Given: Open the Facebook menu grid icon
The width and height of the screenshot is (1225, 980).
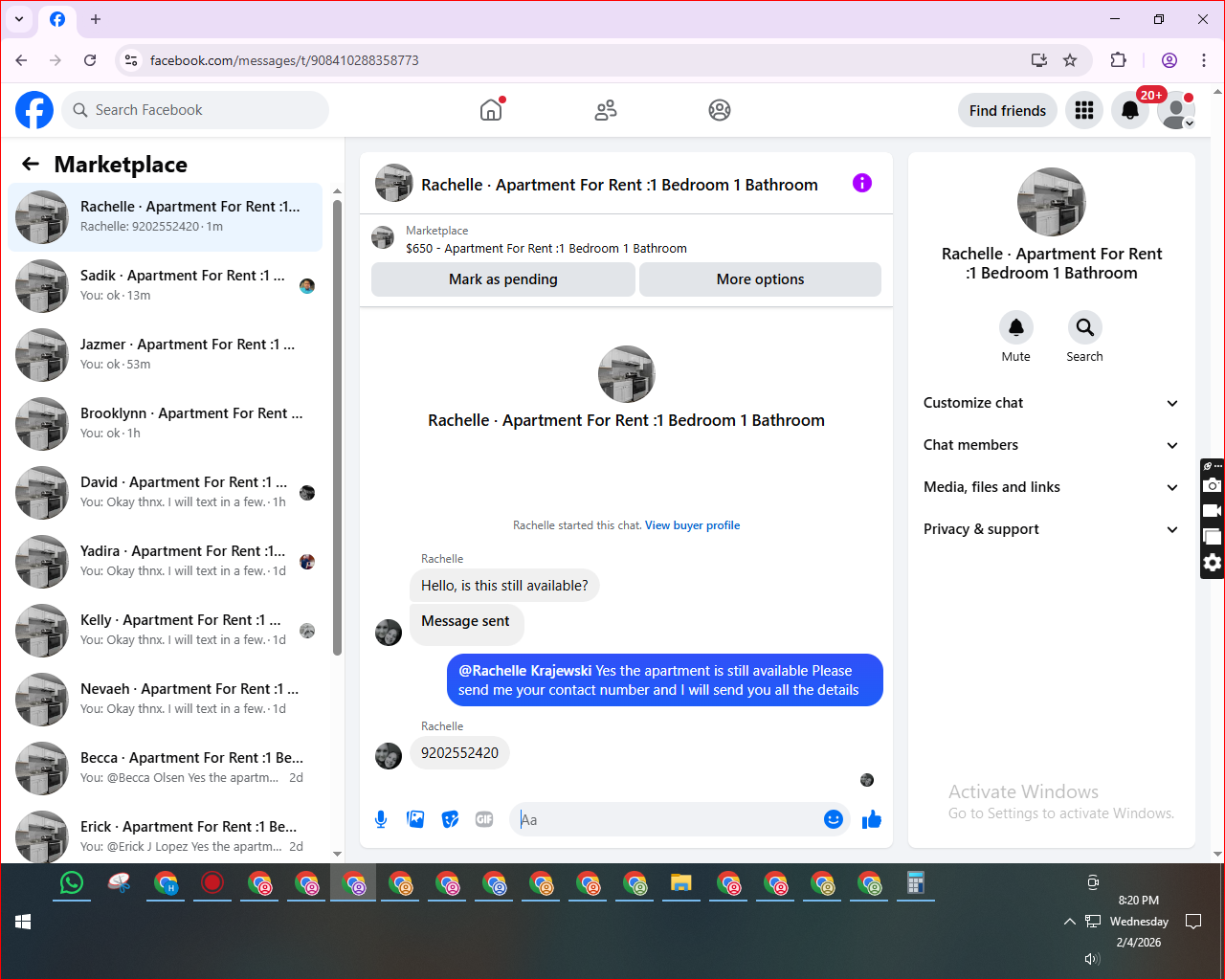Looking at the screenshot, I should click(1084, 110).
